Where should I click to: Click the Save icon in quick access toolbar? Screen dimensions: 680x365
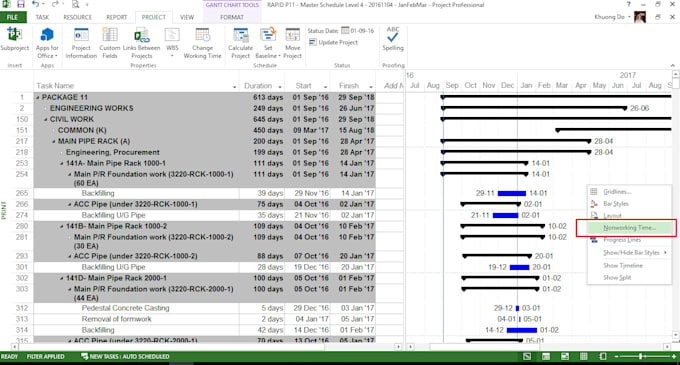20,5
